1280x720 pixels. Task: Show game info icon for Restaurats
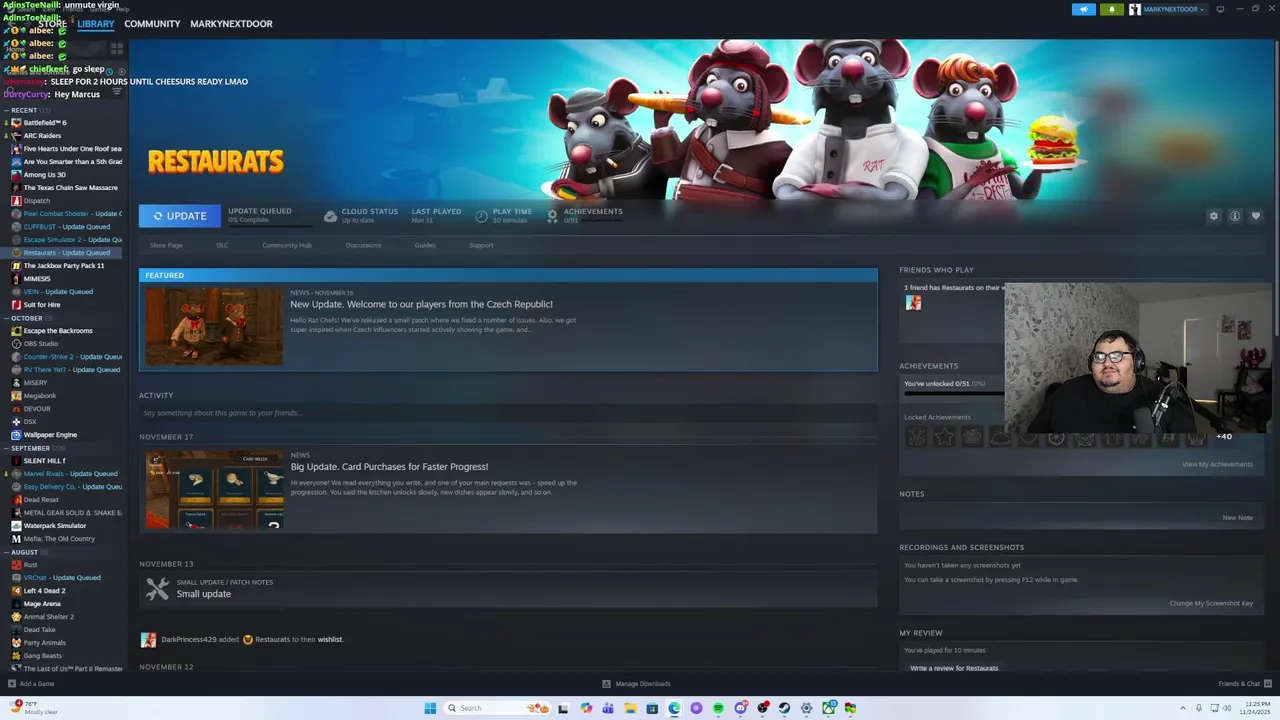1235,216
